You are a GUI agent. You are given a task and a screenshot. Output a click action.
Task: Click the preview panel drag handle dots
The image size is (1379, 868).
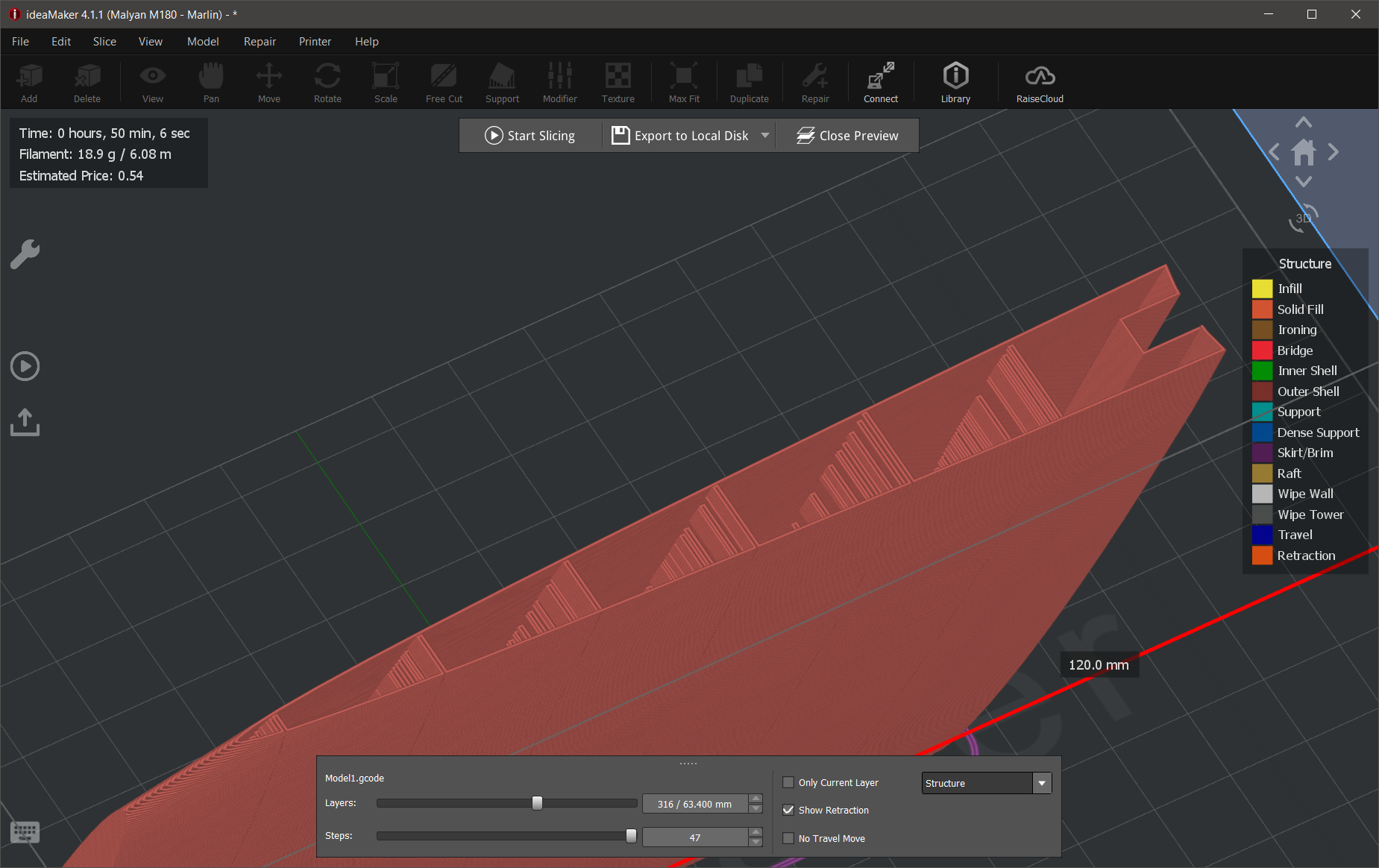[688, 764]
